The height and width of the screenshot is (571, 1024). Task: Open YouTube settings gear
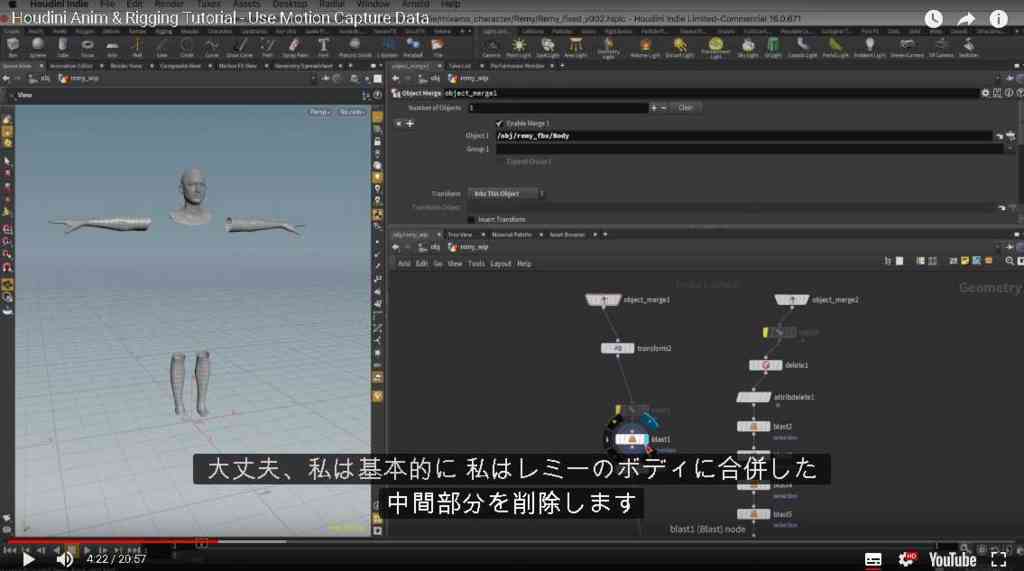click(906, 559)
